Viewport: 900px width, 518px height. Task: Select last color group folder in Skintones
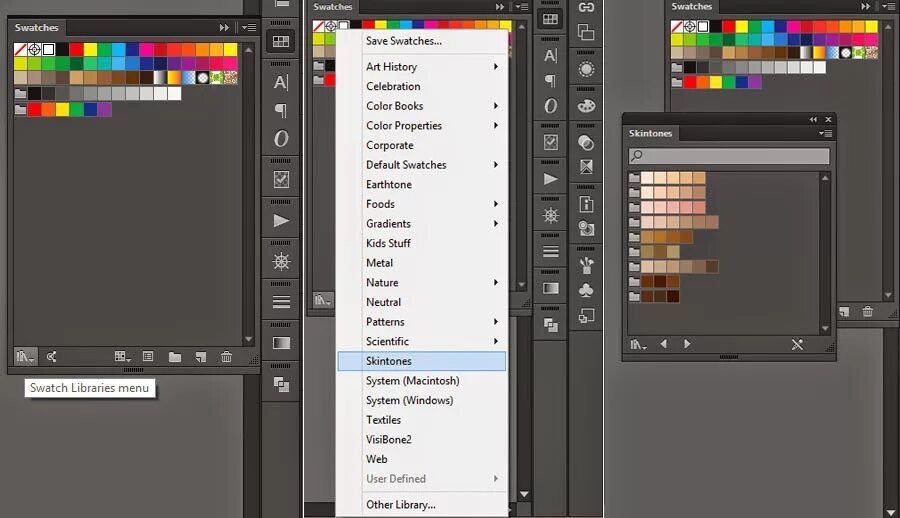(x=634, y=296)
